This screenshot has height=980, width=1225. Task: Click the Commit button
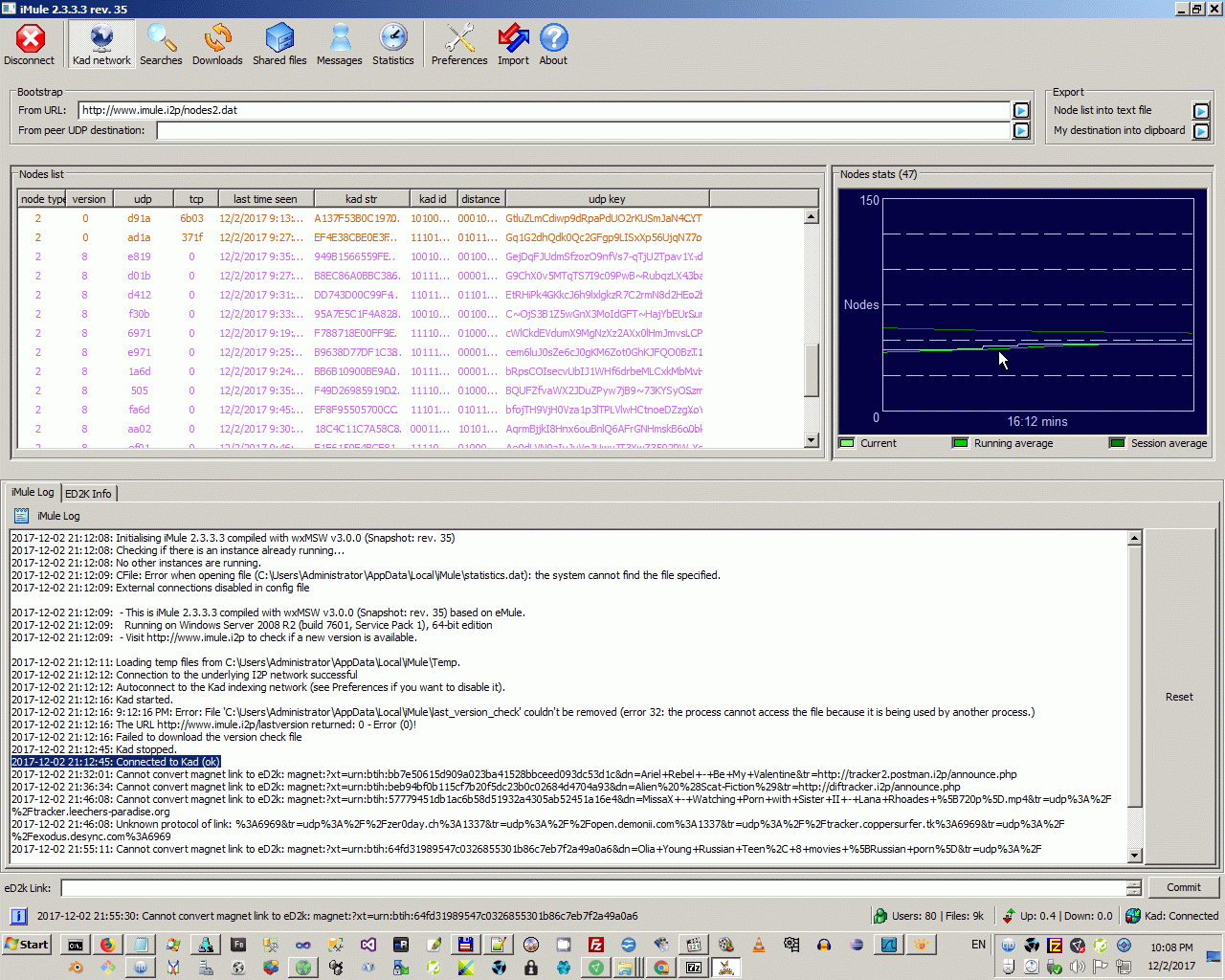[1183, 887]
